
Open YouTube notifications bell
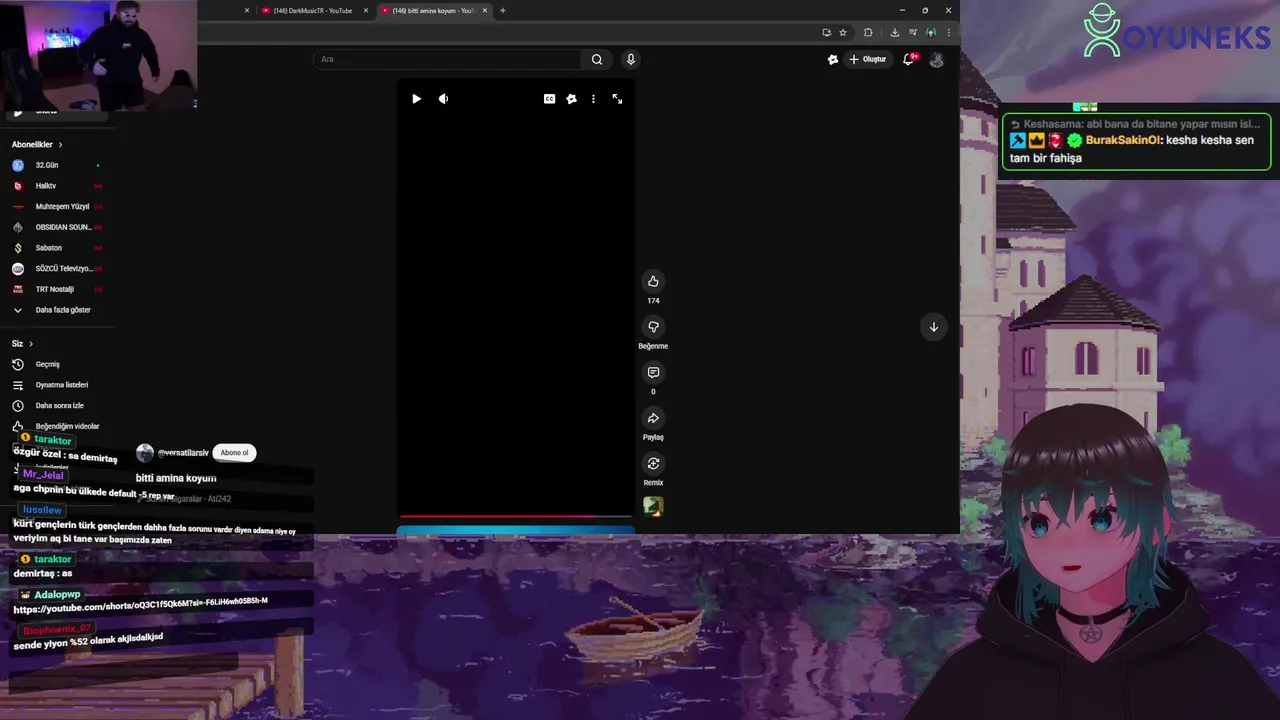pyautogui.click(x=908, y=59)
